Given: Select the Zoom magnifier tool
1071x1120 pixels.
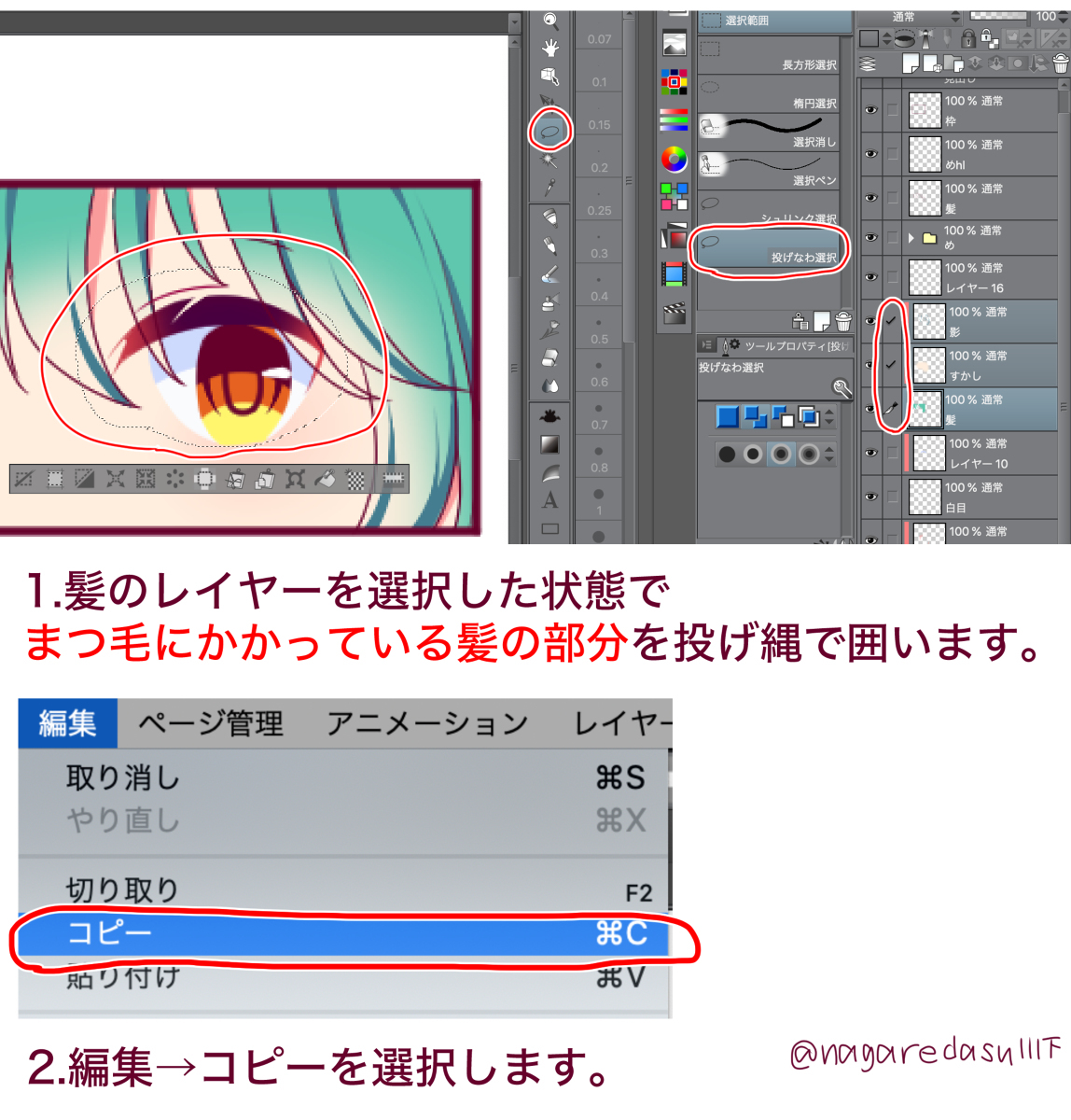Looking at the screenshot, I should [549, 19].
